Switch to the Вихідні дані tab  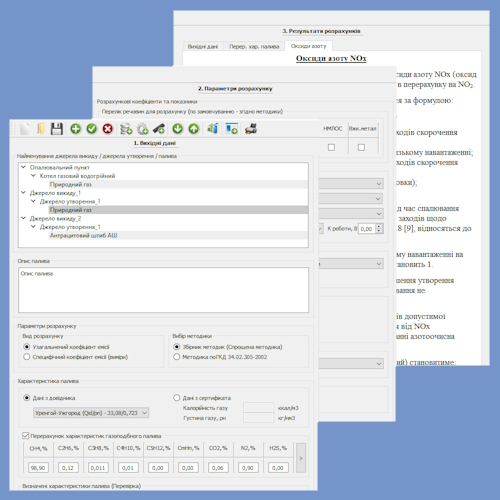point(203,46)
